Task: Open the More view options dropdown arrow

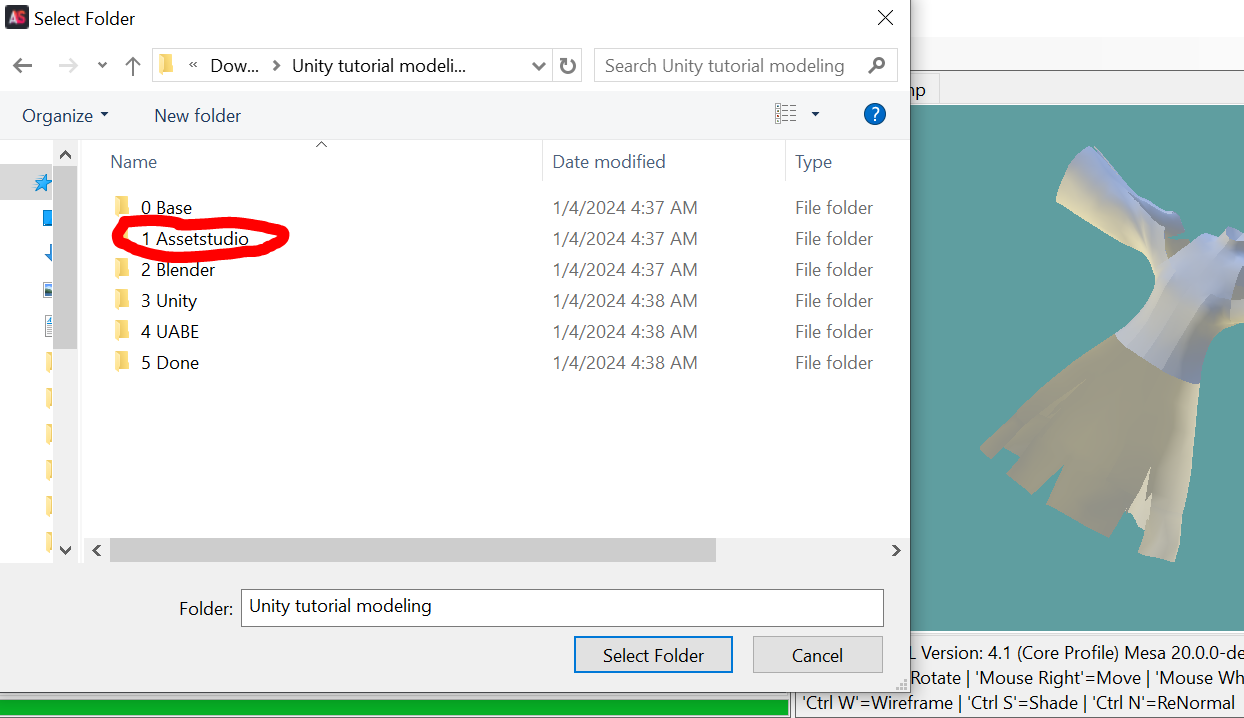Action: [x=815, y=115]
